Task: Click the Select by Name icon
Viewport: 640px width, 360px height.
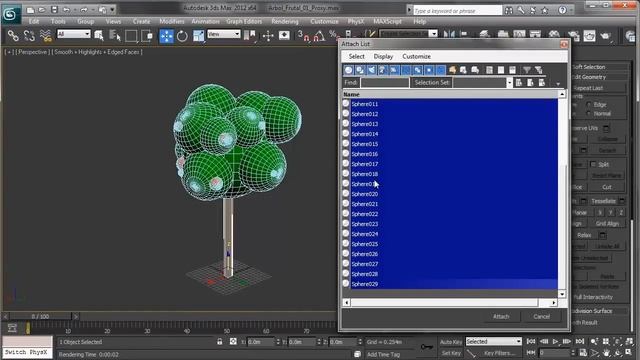Action: pyautogui.click(x=115, y=36)
